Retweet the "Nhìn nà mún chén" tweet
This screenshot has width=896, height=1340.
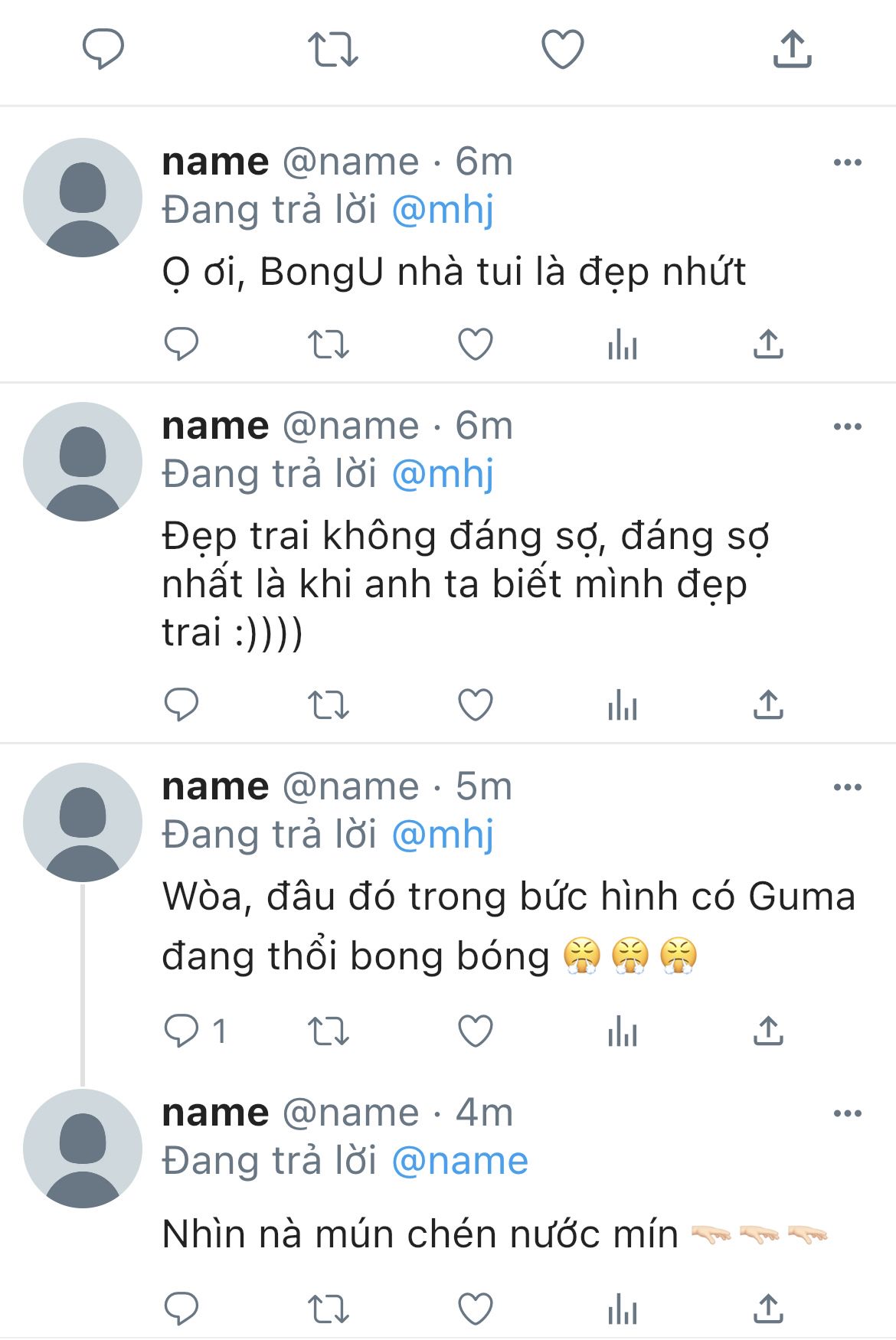[329, 1309]
